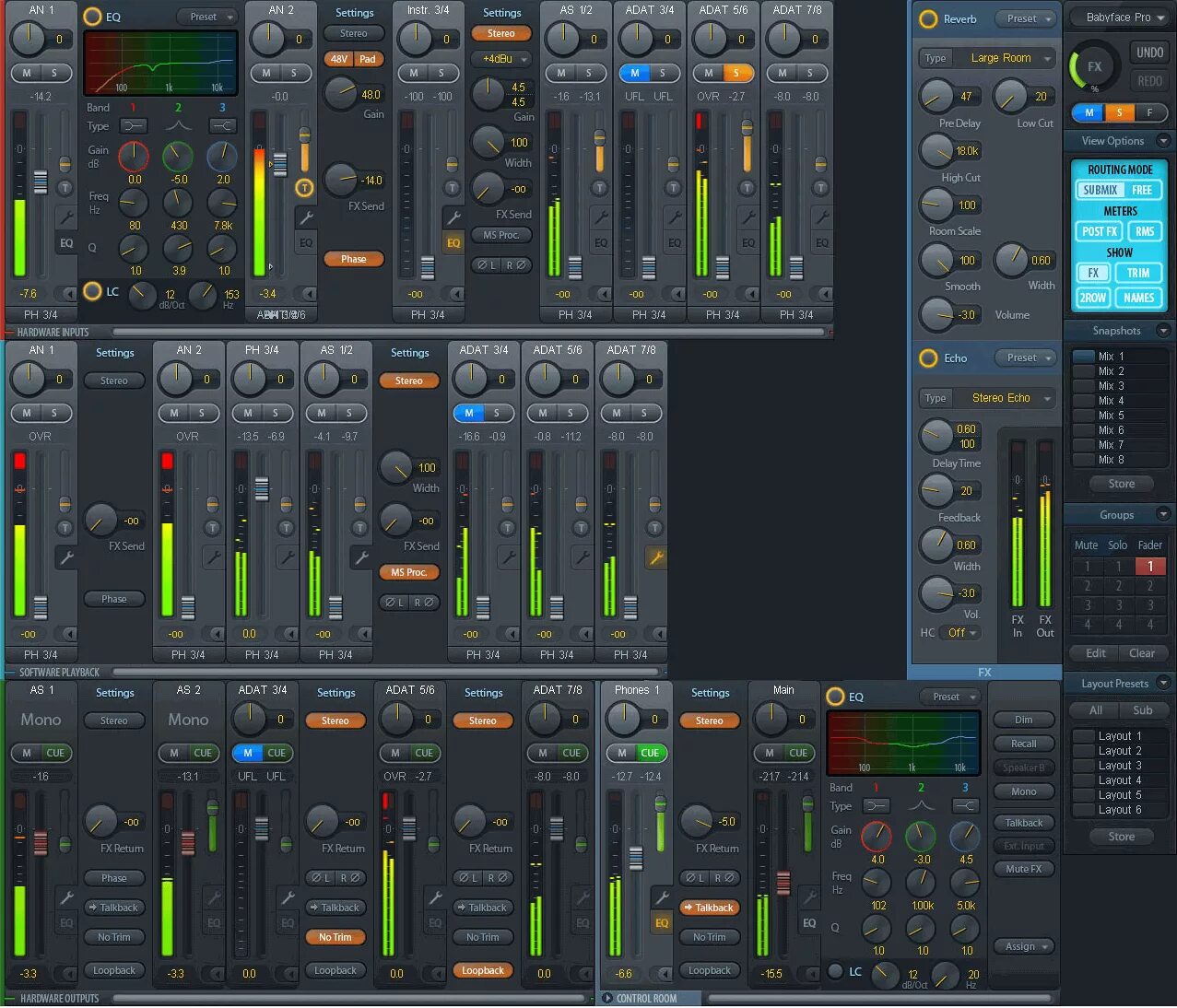This screenshot has width=1177, height=1008.
Task: Open the hardware input EQ Preset dropdown
Action: coord(208,17)
